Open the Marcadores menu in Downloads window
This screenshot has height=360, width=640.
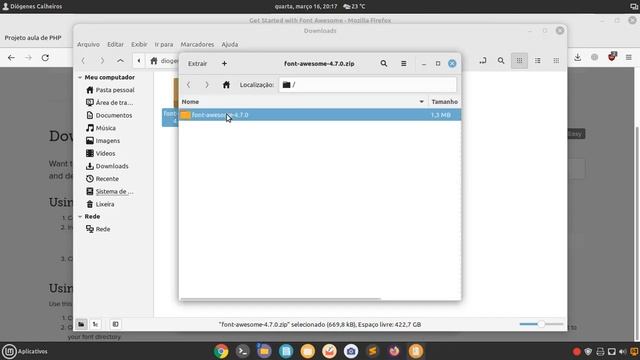coord(197,44)
